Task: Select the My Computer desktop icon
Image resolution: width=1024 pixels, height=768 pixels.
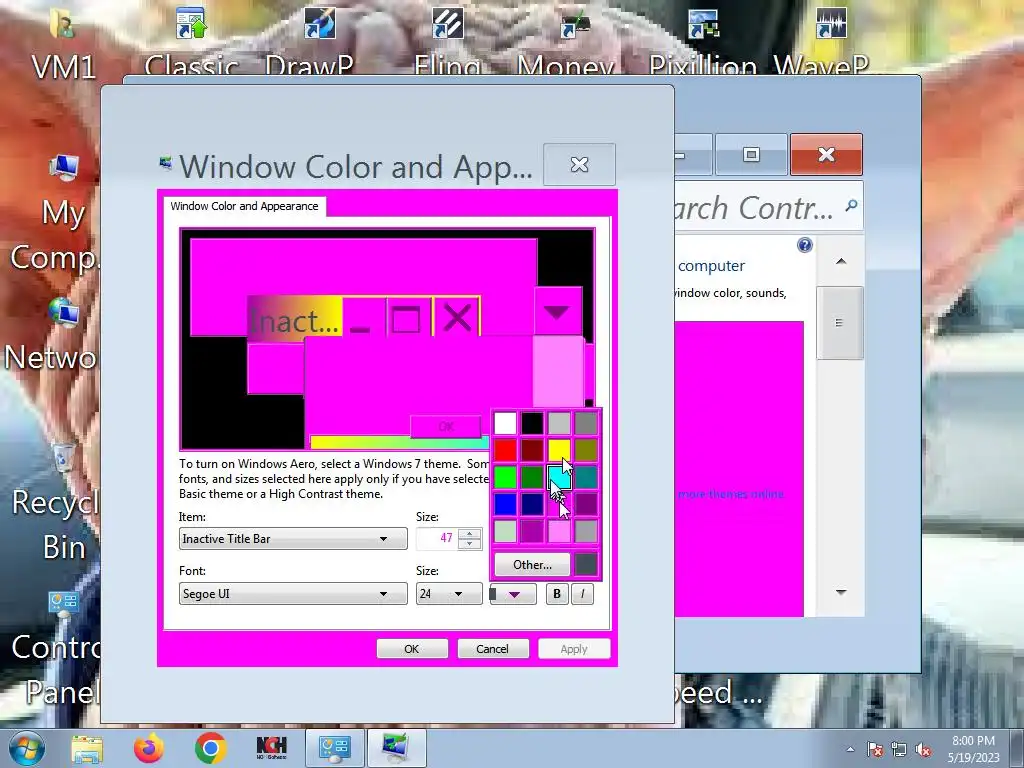Action: pyautogui.click(x=63, y=168)
